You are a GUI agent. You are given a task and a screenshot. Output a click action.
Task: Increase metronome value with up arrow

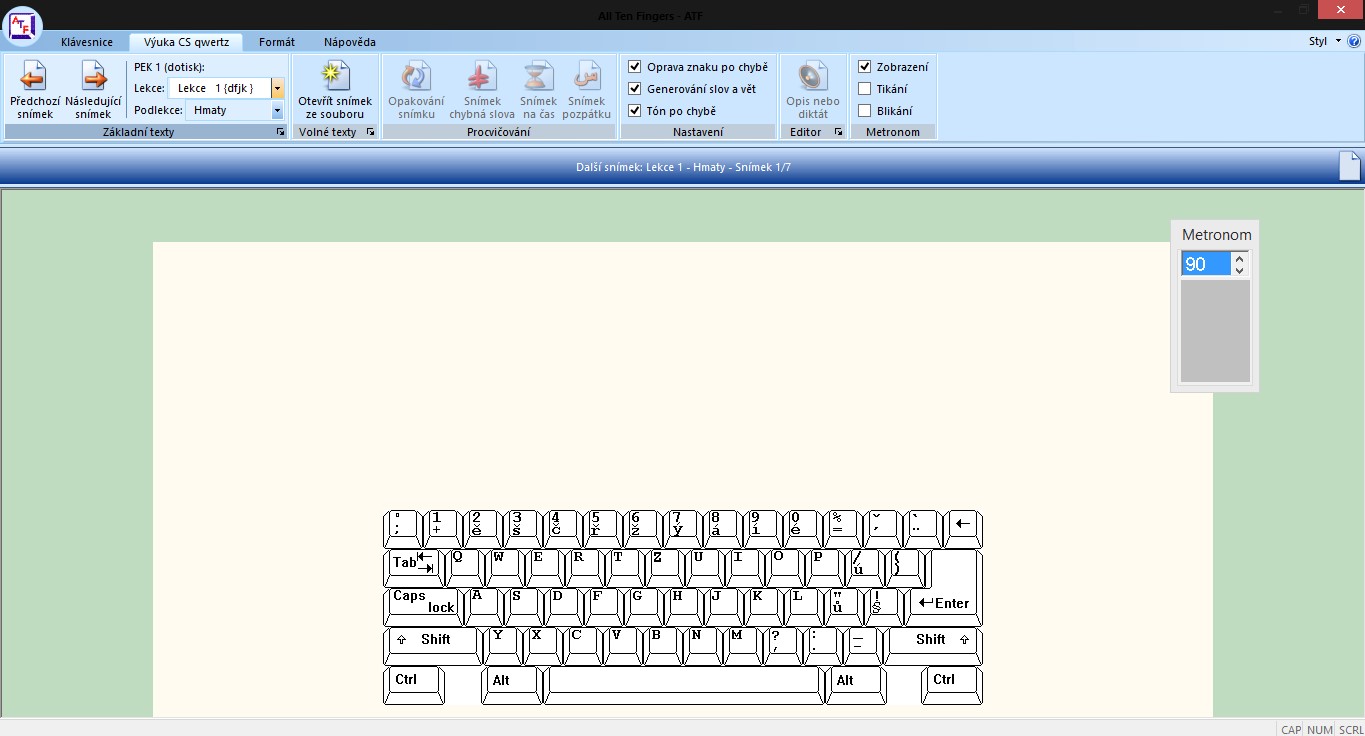coord(1240,258)
